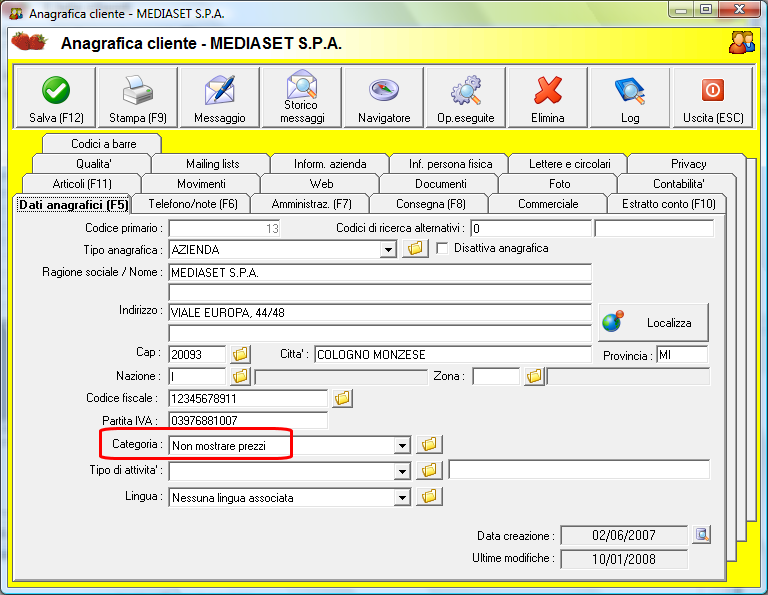Open folder lookup next to Zona field

coord(534,376)
